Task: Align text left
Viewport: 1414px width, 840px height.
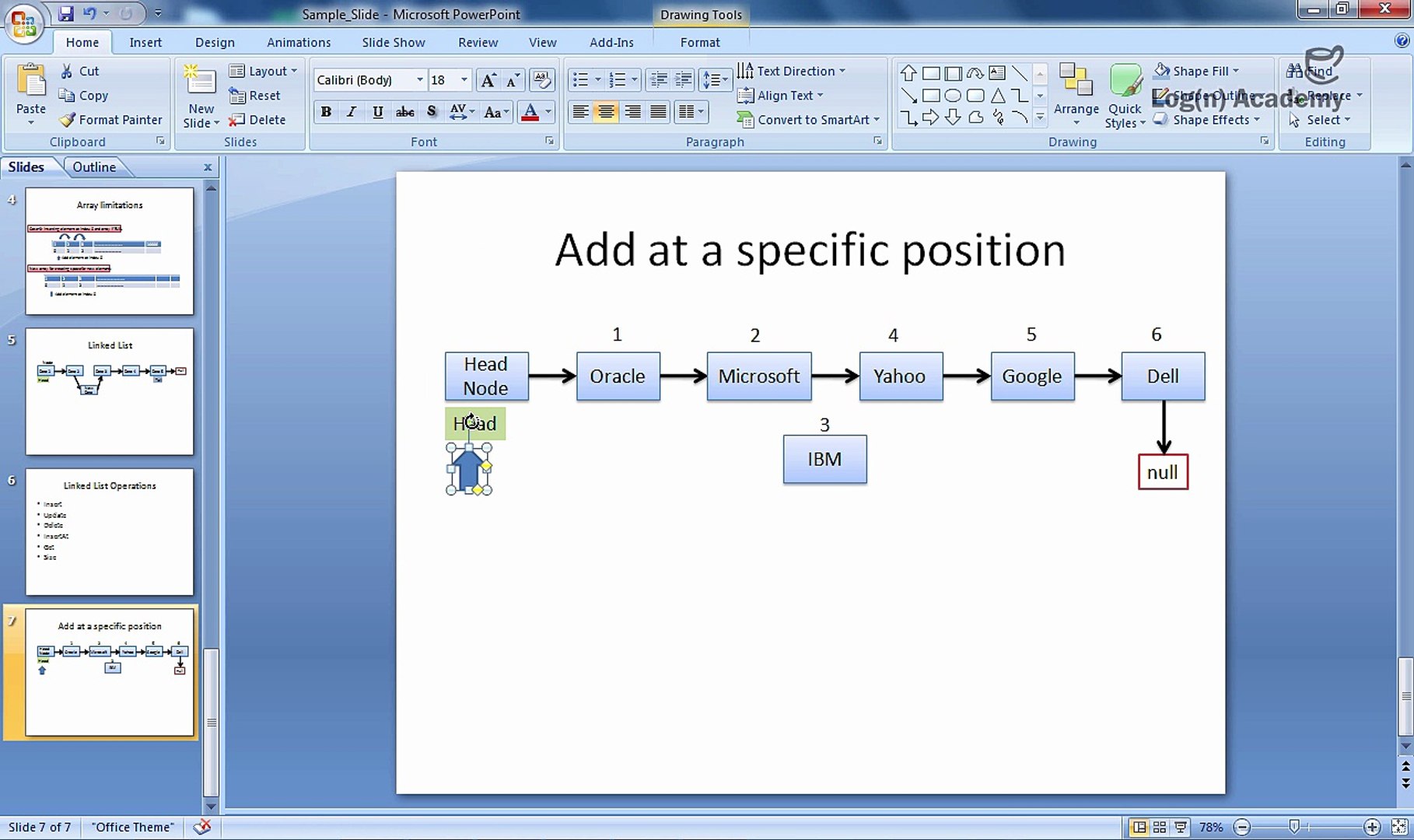Action: (x=580, y=112)
